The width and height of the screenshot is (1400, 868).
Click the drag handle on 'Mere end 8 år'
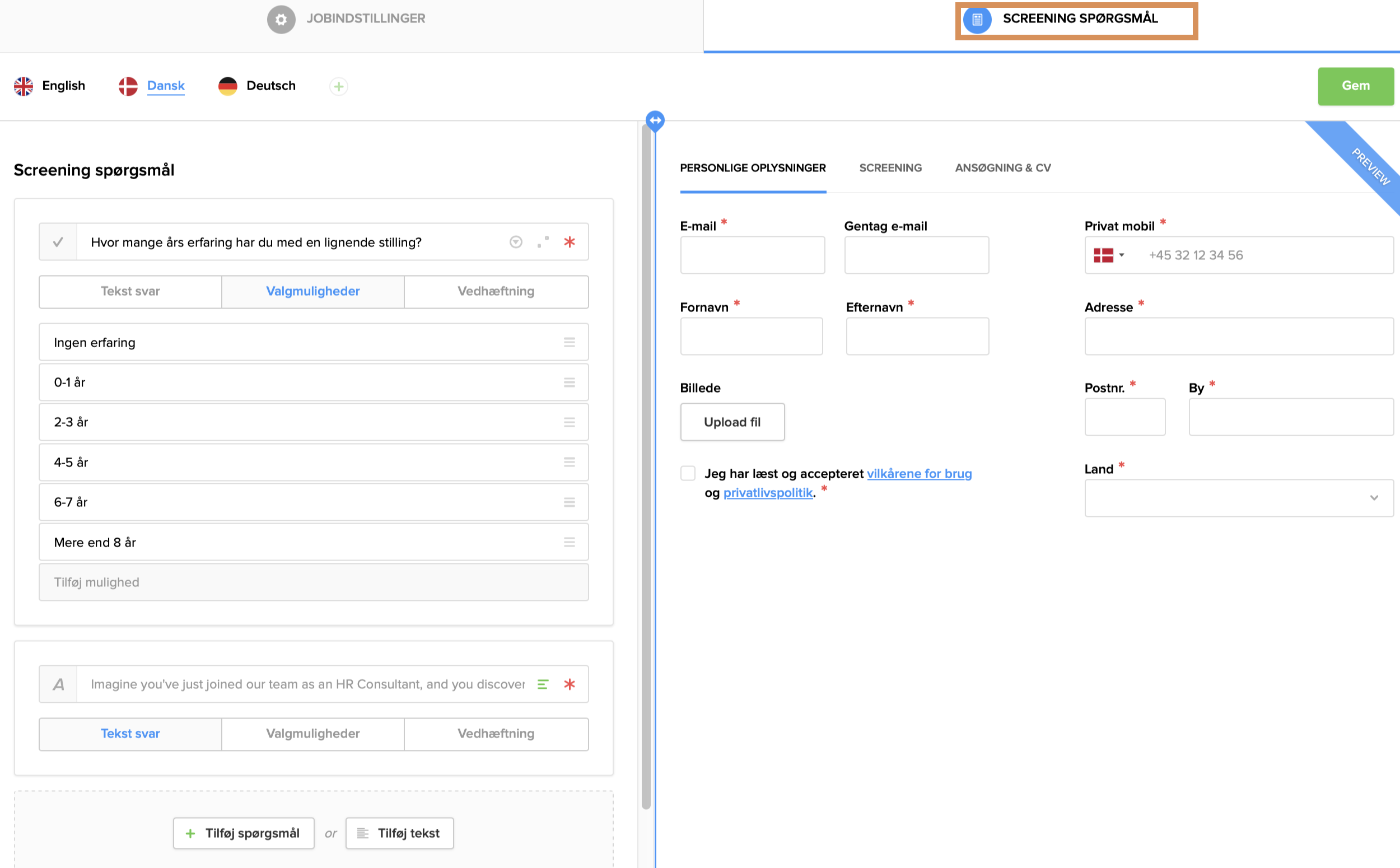[569, 542]
